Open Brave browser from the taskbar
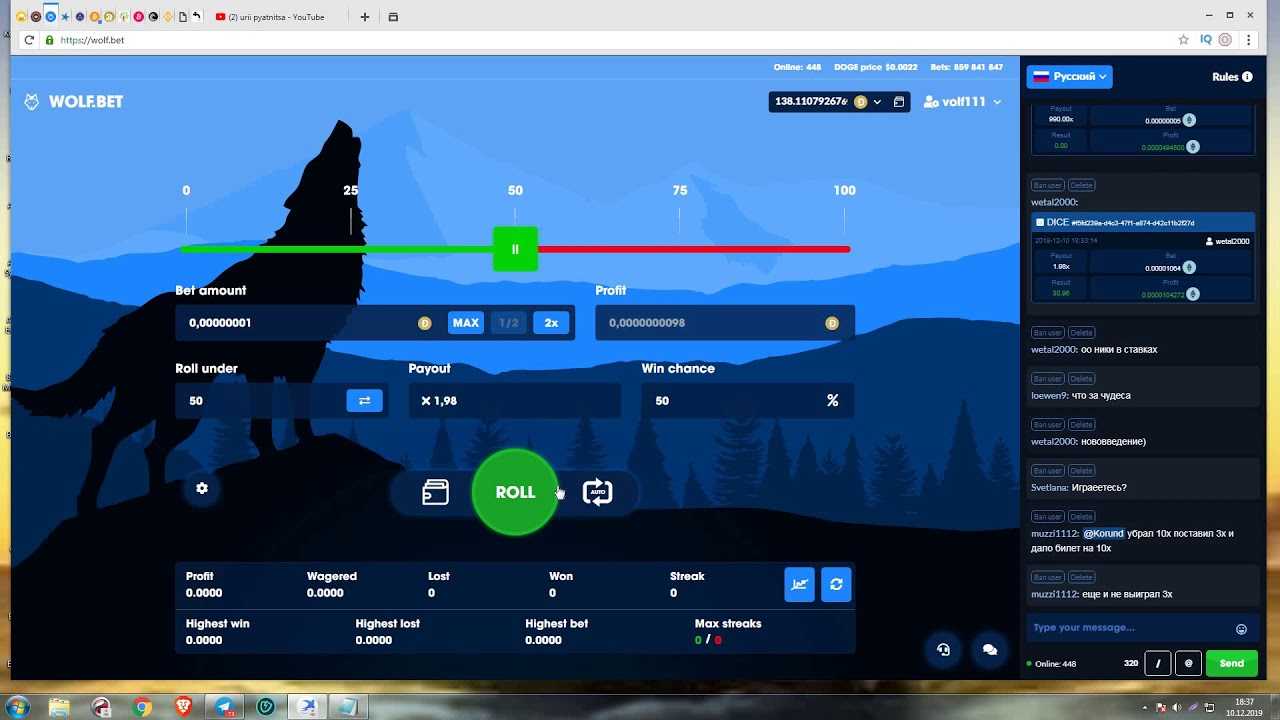 coord(183,706)
